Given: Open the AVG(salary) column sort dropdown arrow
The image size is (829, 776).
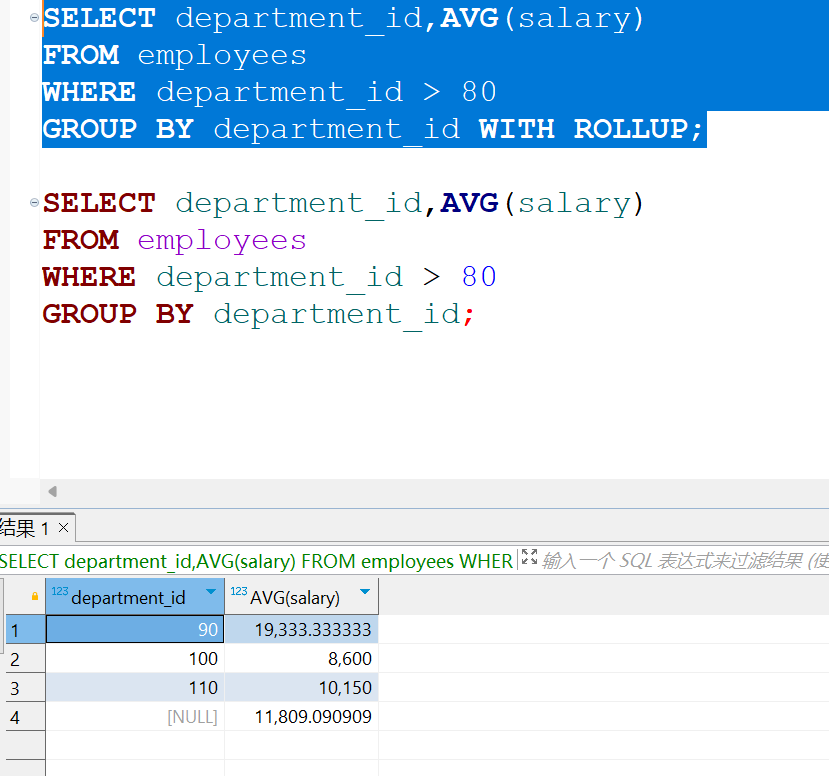Looking at the screenshot, I should coord(365,593).
